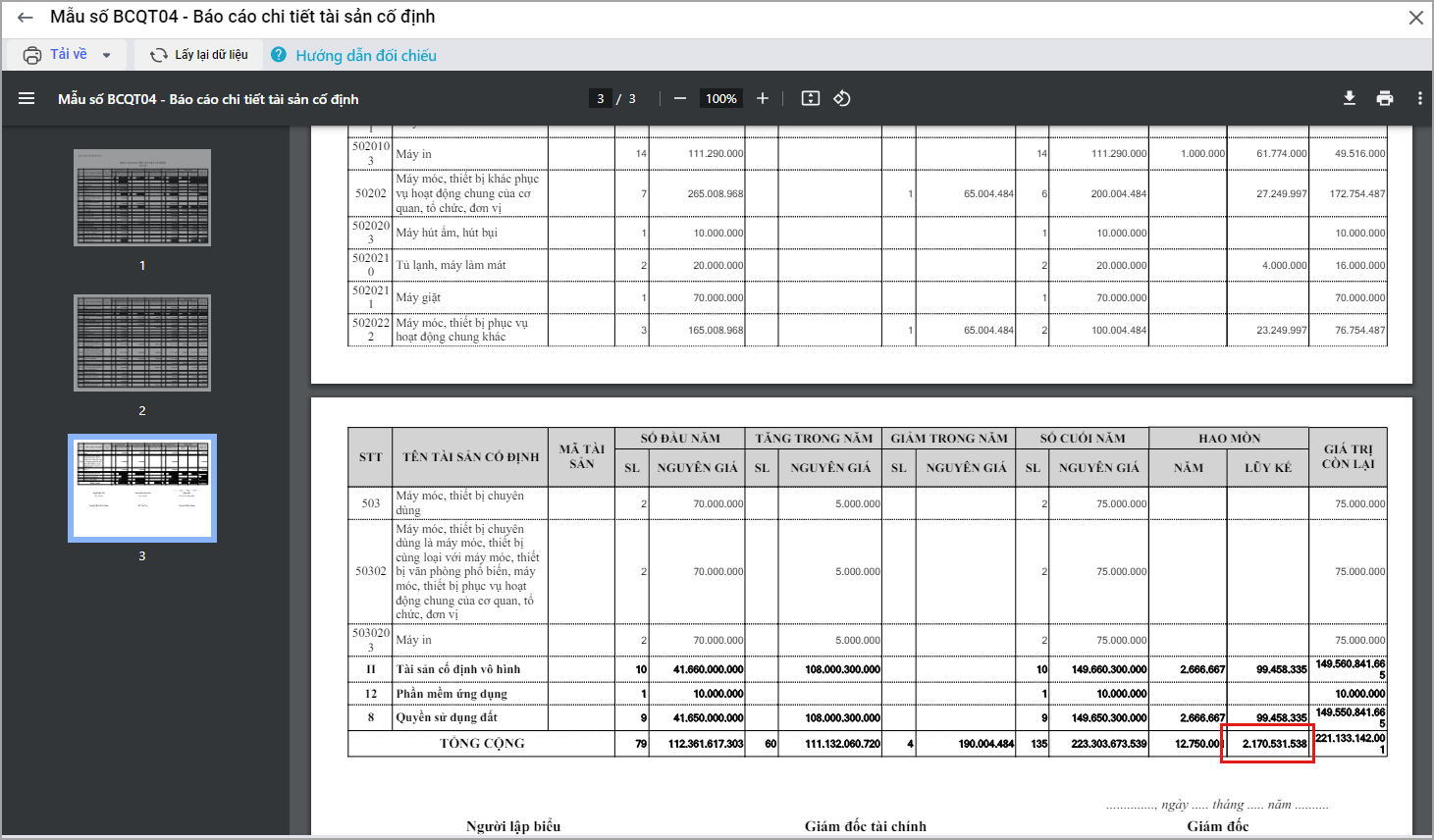Click the GIẢM TRONG NĂM column header
The height and width of the screenshot is (840, 1434).
949,439
